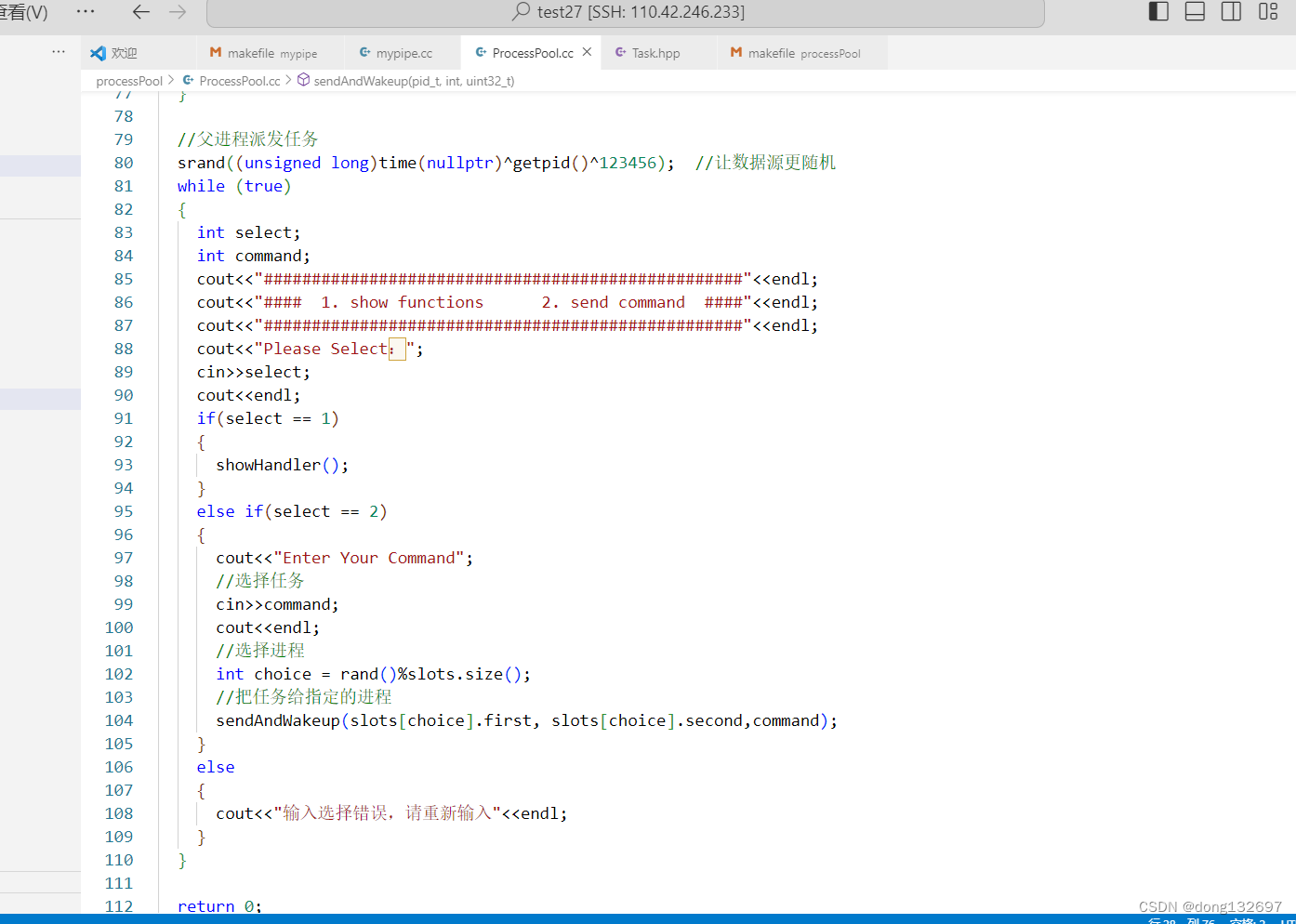The width and height of the screenshot is (1296, 924).
Task: Click search icon in command center
Action: pos(522,11)
